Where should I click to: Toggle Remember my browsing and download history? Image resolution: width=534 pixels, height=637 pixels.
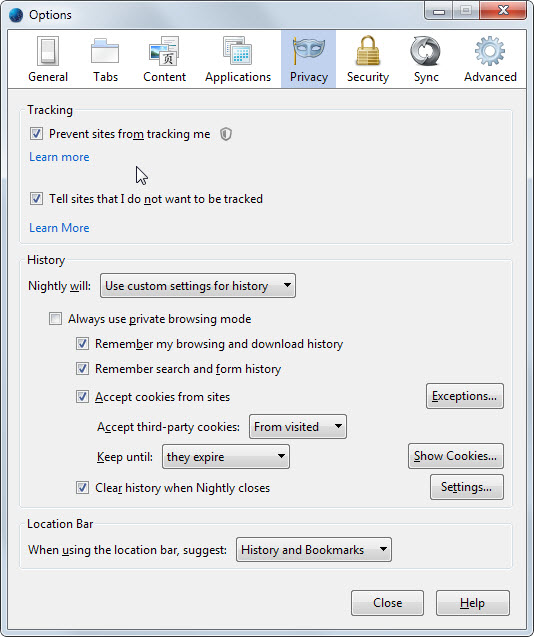point(82,344)
